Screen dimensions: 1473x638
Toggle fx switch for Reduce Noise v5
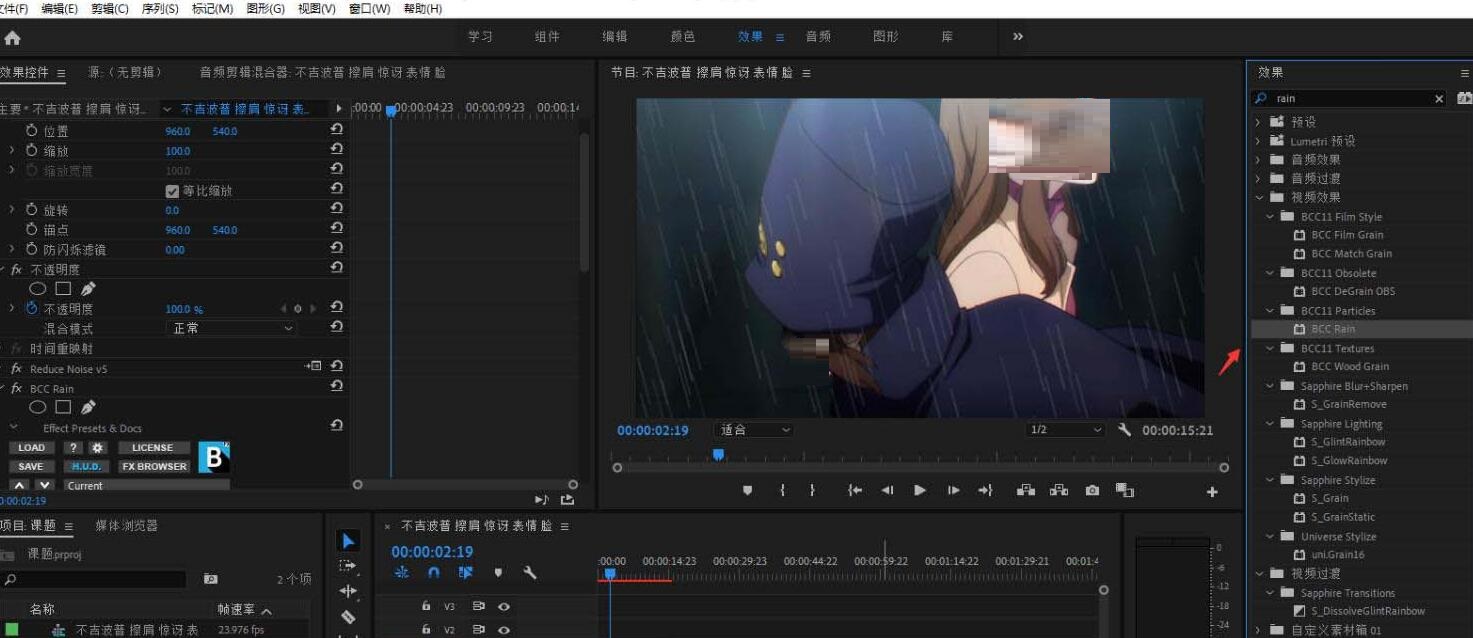(16, 368)
